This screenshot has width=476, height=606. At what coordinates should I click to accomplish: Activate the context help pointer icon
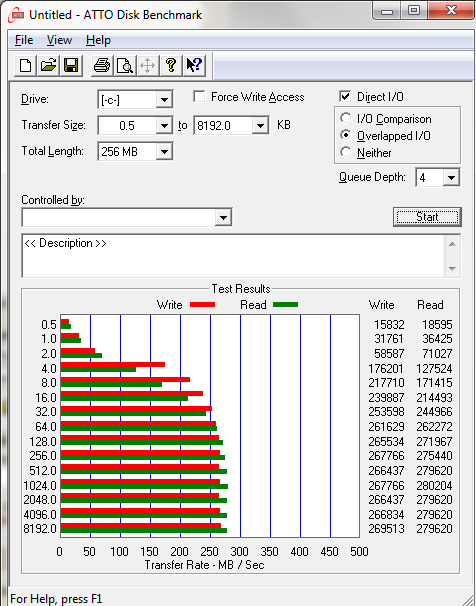coord(194,65)
